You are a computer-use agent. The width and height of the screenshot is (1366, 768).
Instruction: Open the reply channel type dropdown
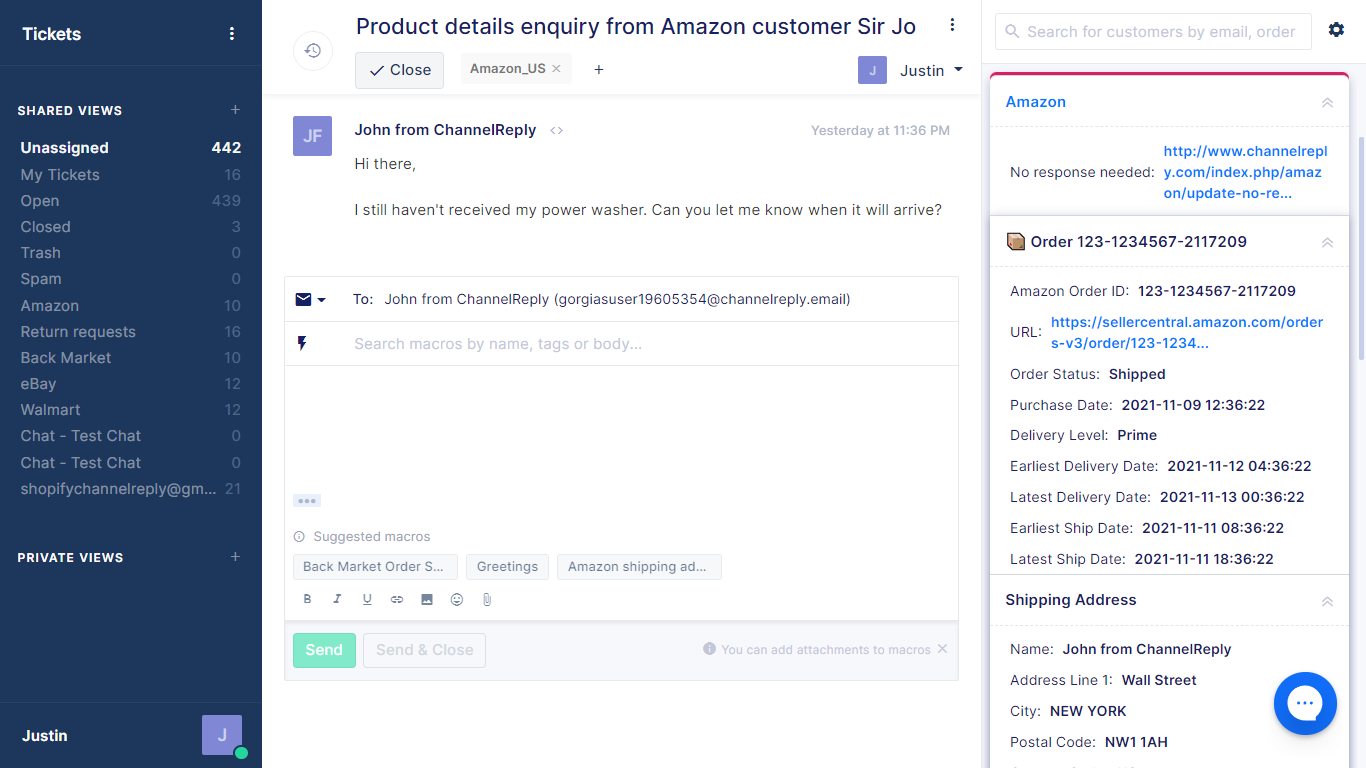(311, 299)
